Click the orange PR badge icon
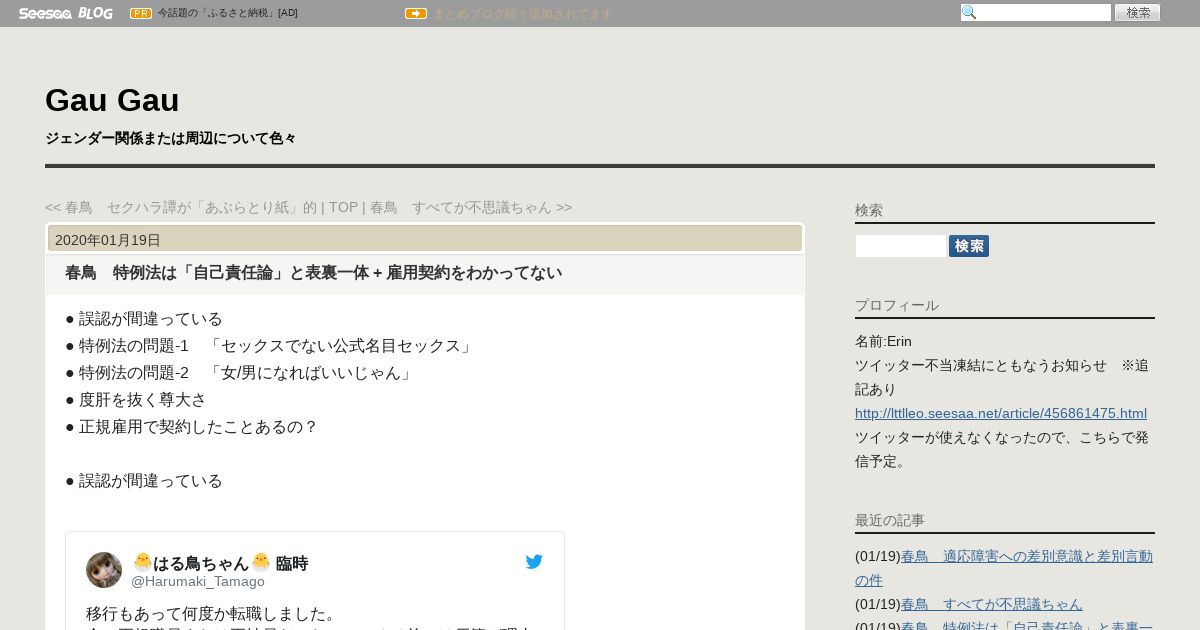Viewport: 1200px width, 630px height. pos(141,13)
